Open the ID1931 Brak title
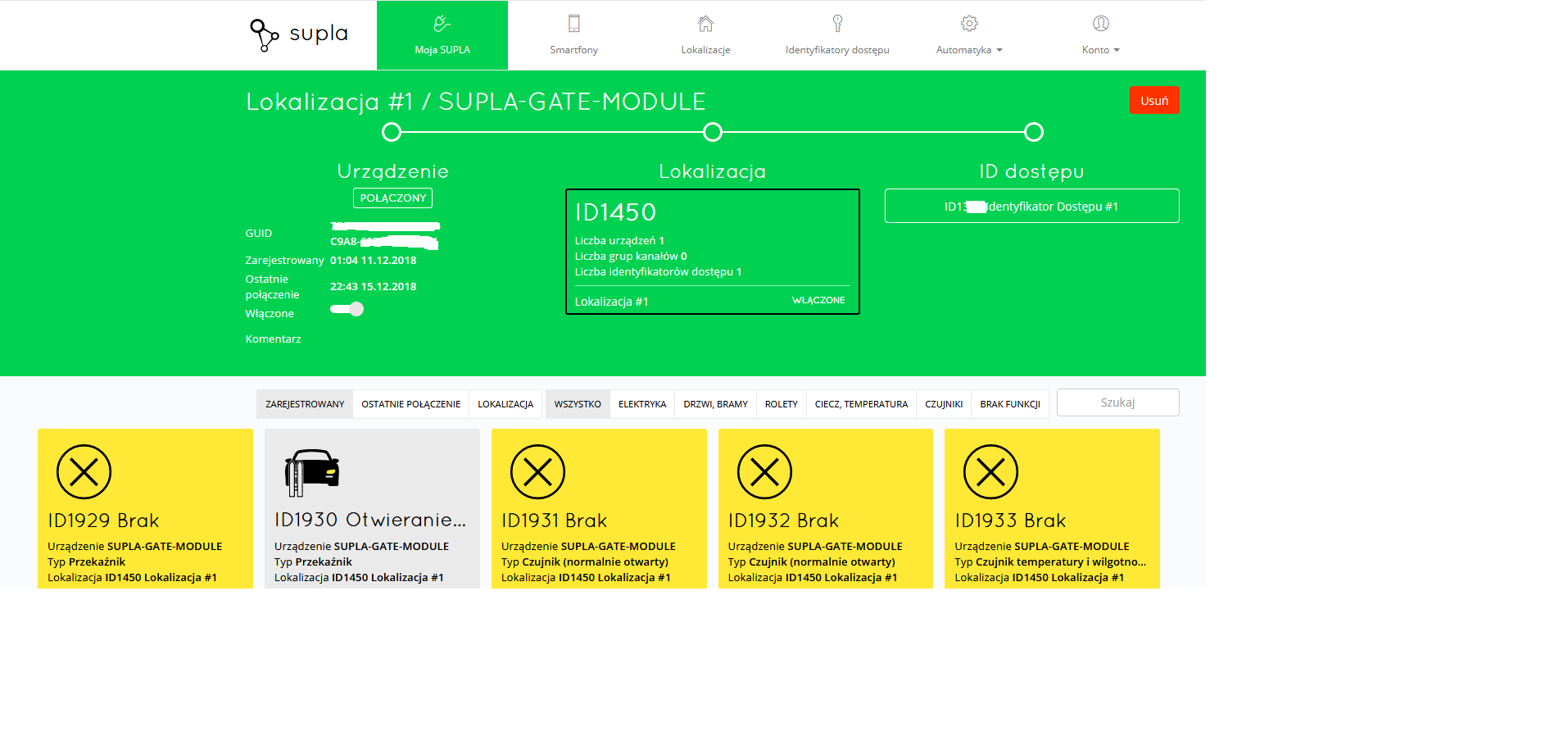 (x=555, y=521)
